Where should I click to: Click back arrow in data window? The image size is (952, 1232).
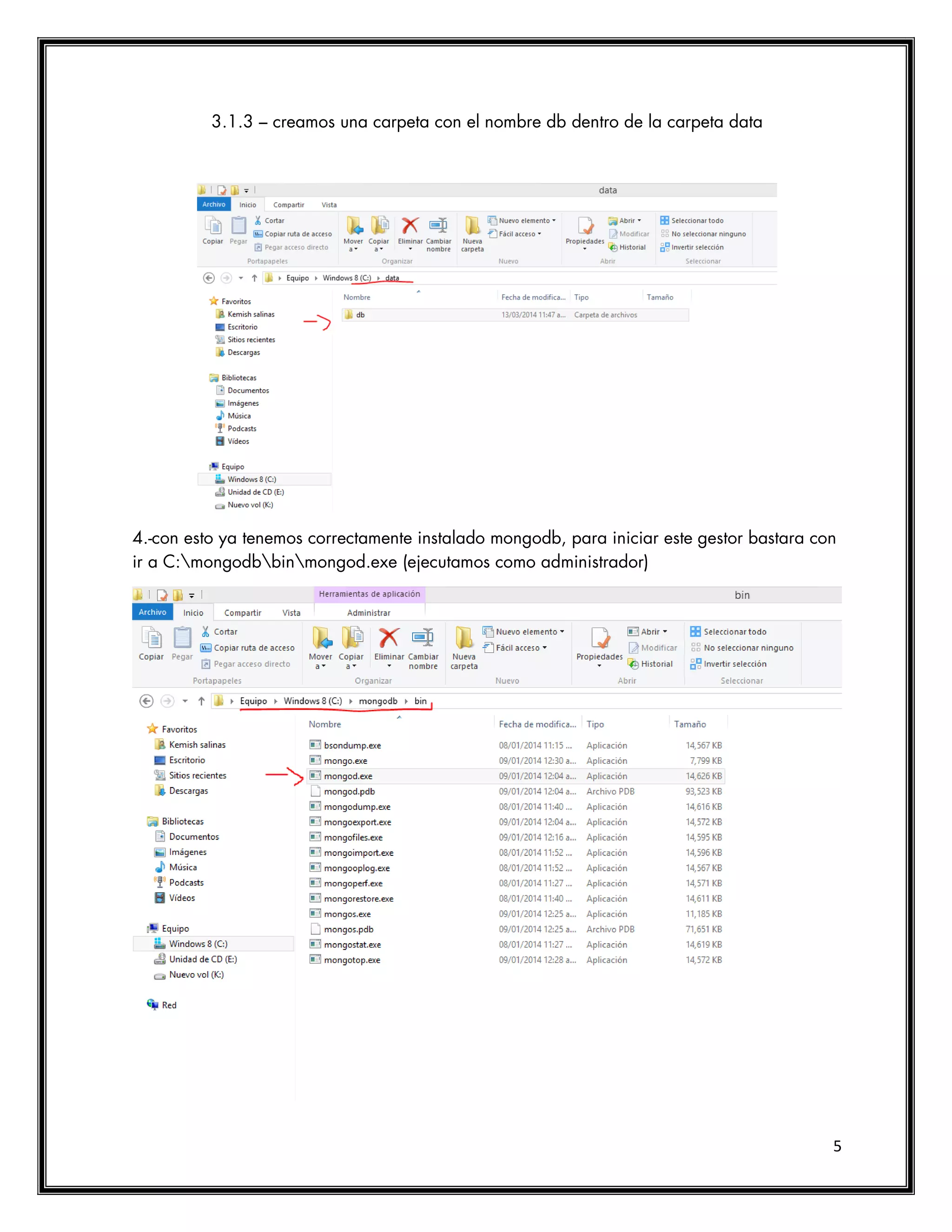tap(209, 278)
